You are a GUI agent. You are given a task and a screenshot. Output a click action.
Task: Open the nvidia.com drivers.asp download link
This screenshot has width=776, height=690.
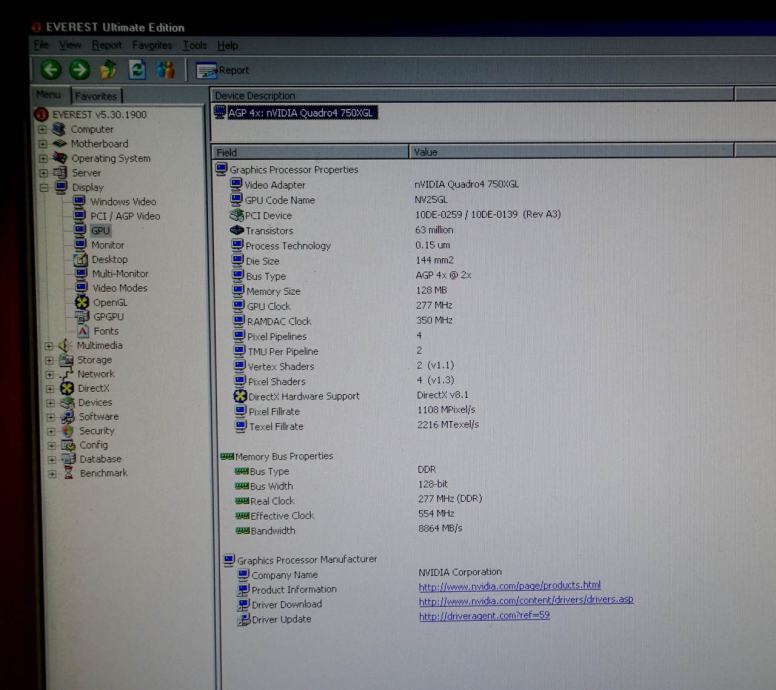(526, 600)
